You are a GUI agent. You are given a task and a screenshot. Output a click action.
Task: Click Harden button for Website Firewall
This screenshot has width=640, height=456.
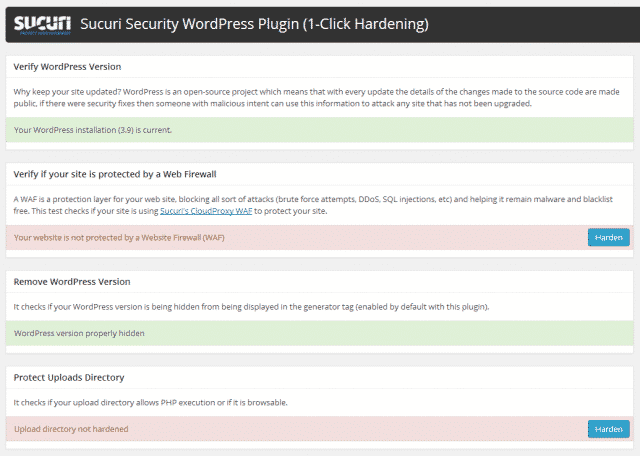(609, 238)
